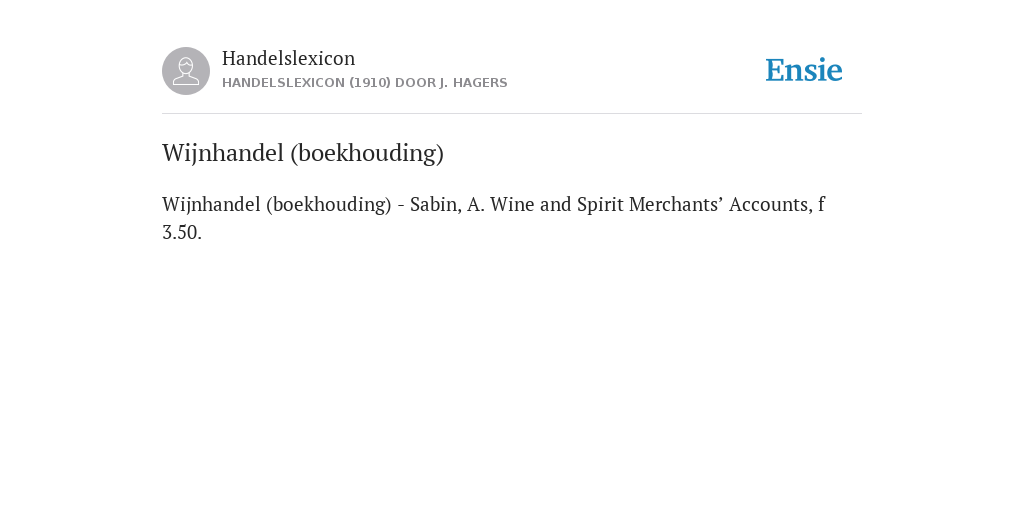Click the Wijnhandel (boekhouding) heading
The image size is (1024, 512).
[303, 153]
